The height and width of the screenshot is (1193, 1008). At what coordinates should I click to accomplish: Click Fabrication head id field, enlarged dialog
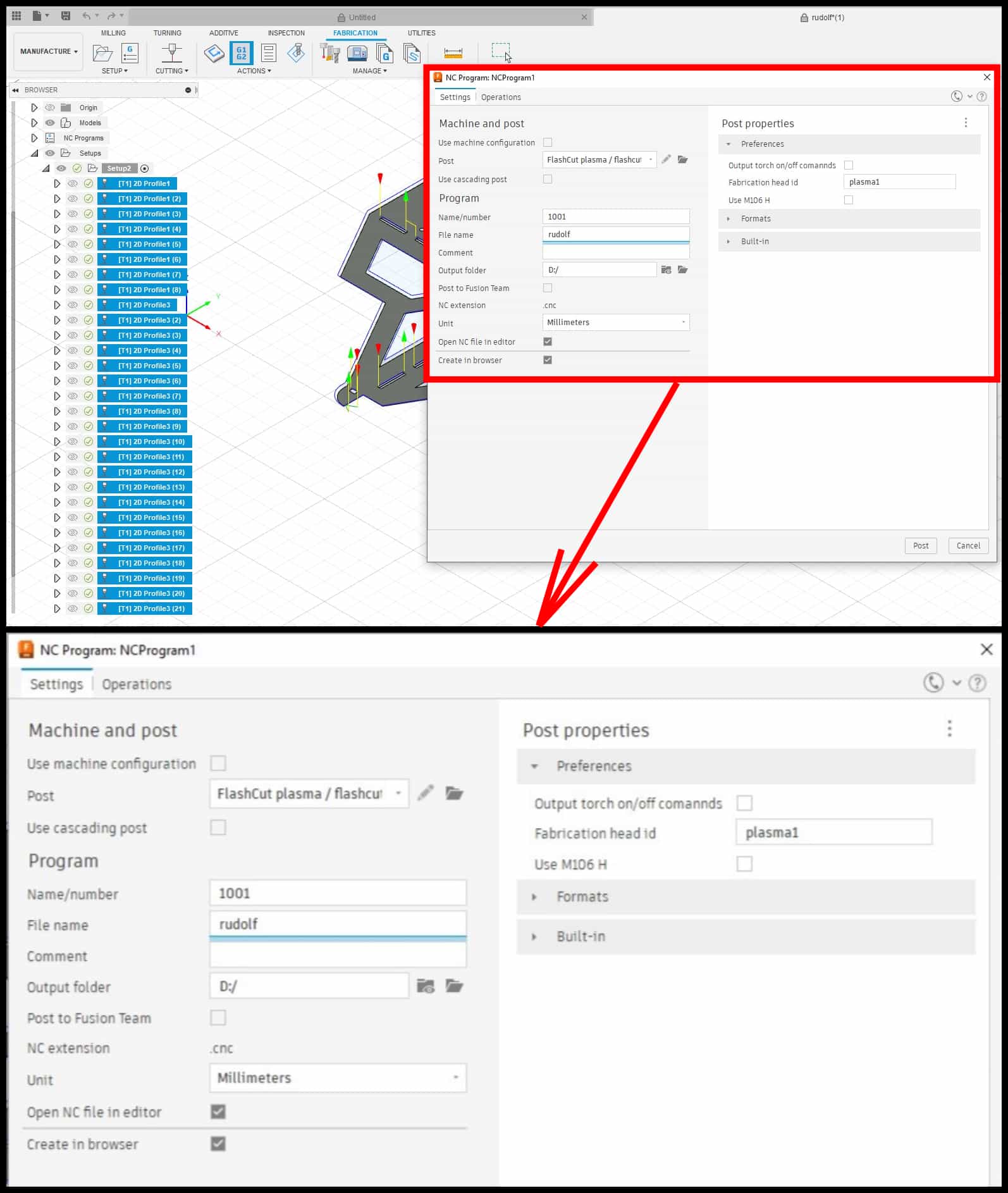pos(834,832)
